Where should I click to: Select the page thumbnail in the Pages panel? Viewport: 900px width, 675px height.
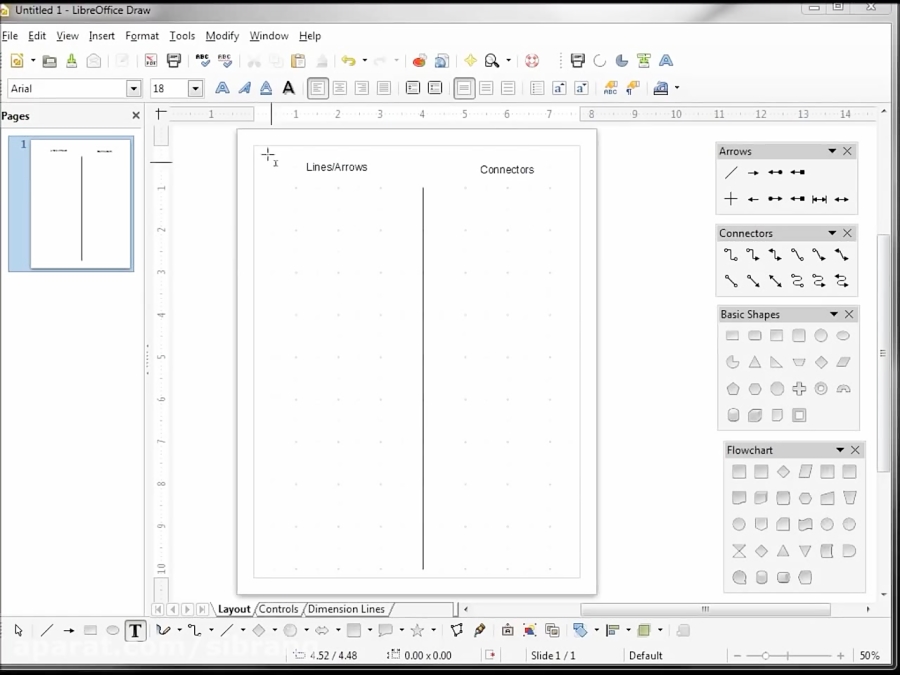click(72, 204)
